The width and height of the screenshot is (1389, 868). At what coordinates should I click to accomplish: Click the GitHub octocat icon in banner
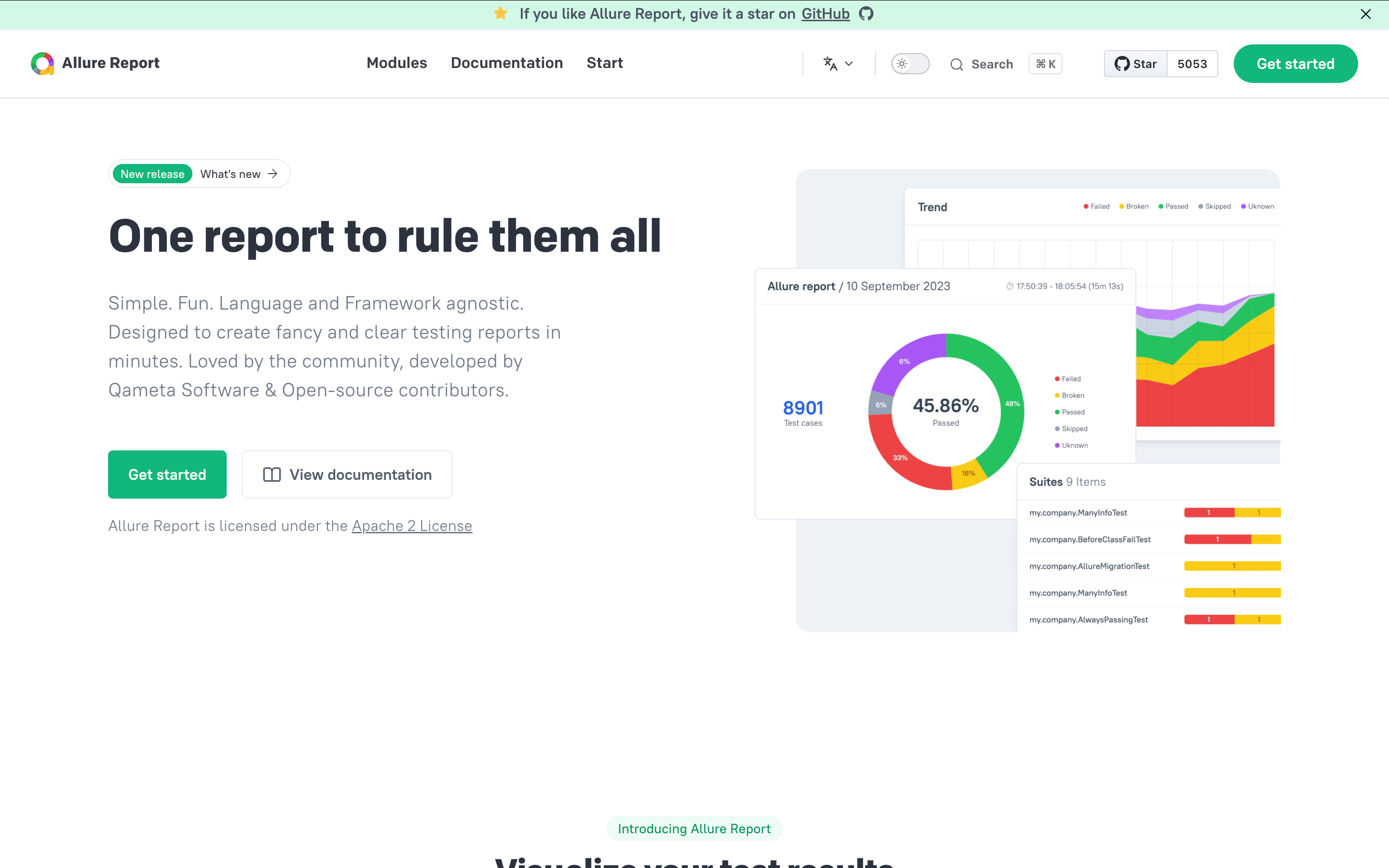pos(866,14)
